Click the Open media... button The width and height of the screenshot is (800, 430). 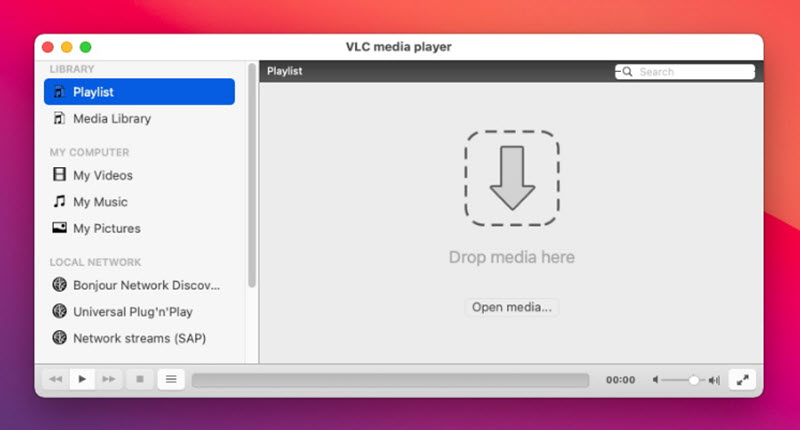[x=511, y=307]
